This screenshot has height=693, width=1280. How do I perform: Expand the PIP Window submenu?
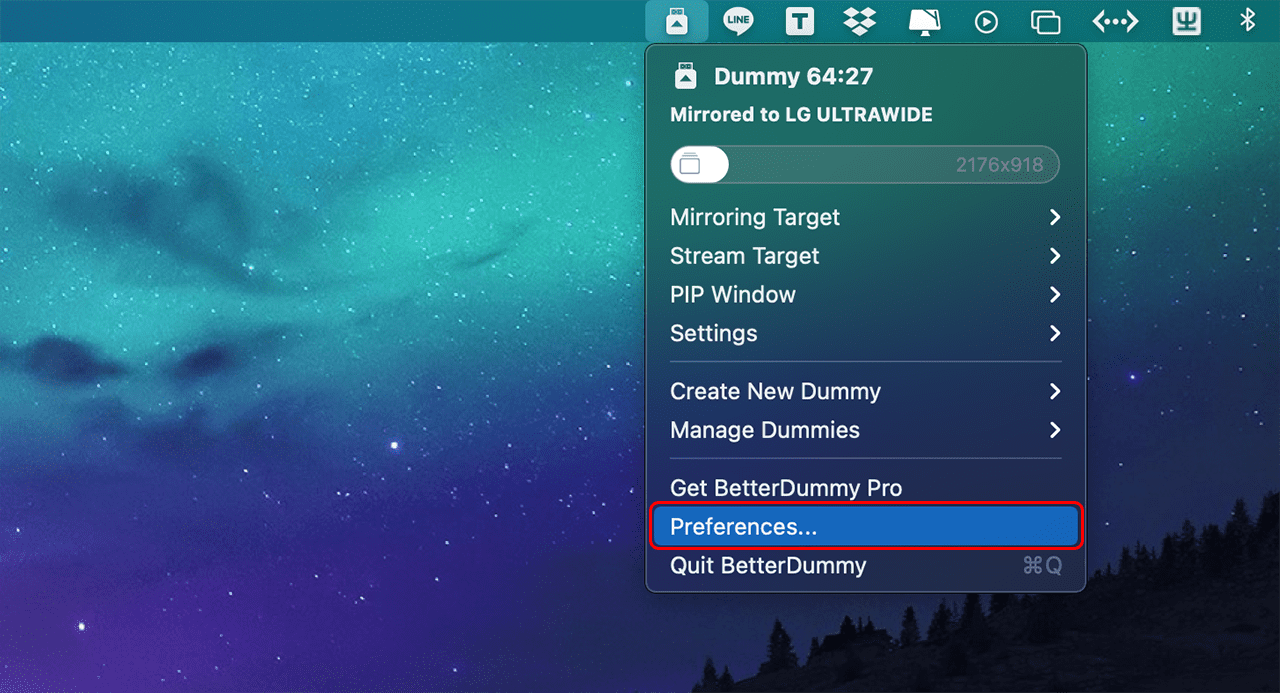(865, 294)
